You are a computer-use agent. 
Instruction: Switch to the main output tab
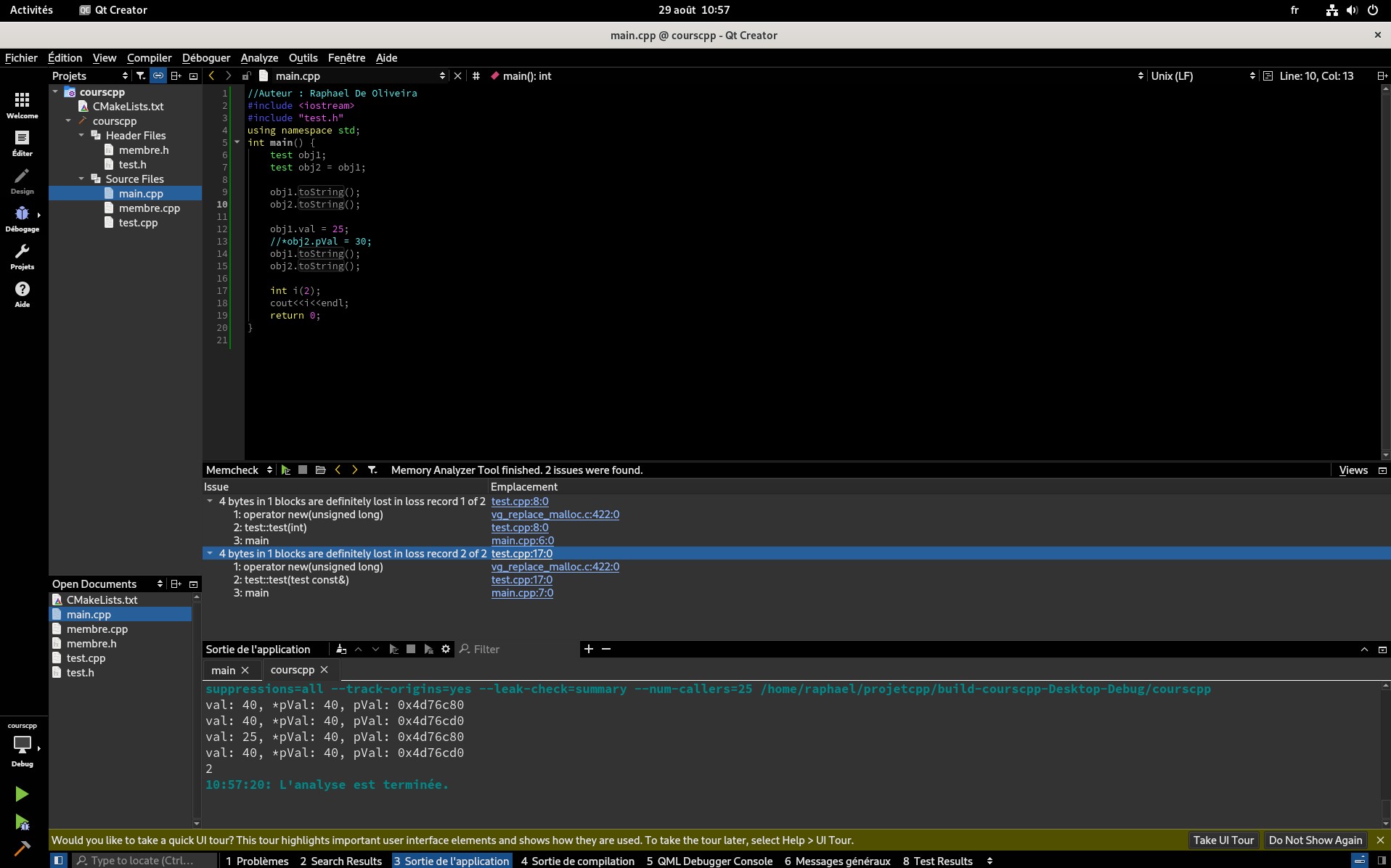[x=223, y=670]
